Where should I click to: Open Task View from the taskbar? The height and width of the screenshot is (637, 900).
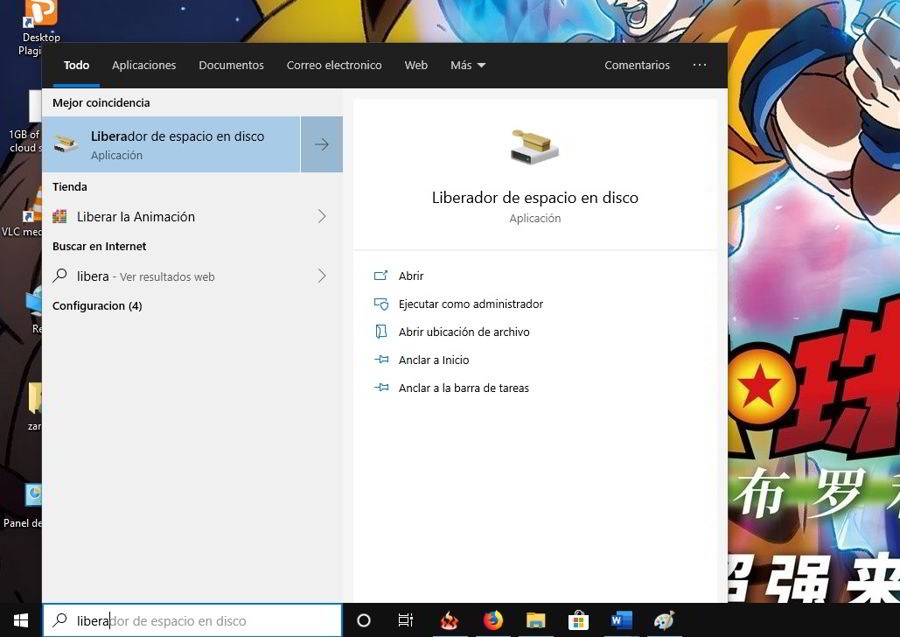pyautogui.click(x=405, y=620)
